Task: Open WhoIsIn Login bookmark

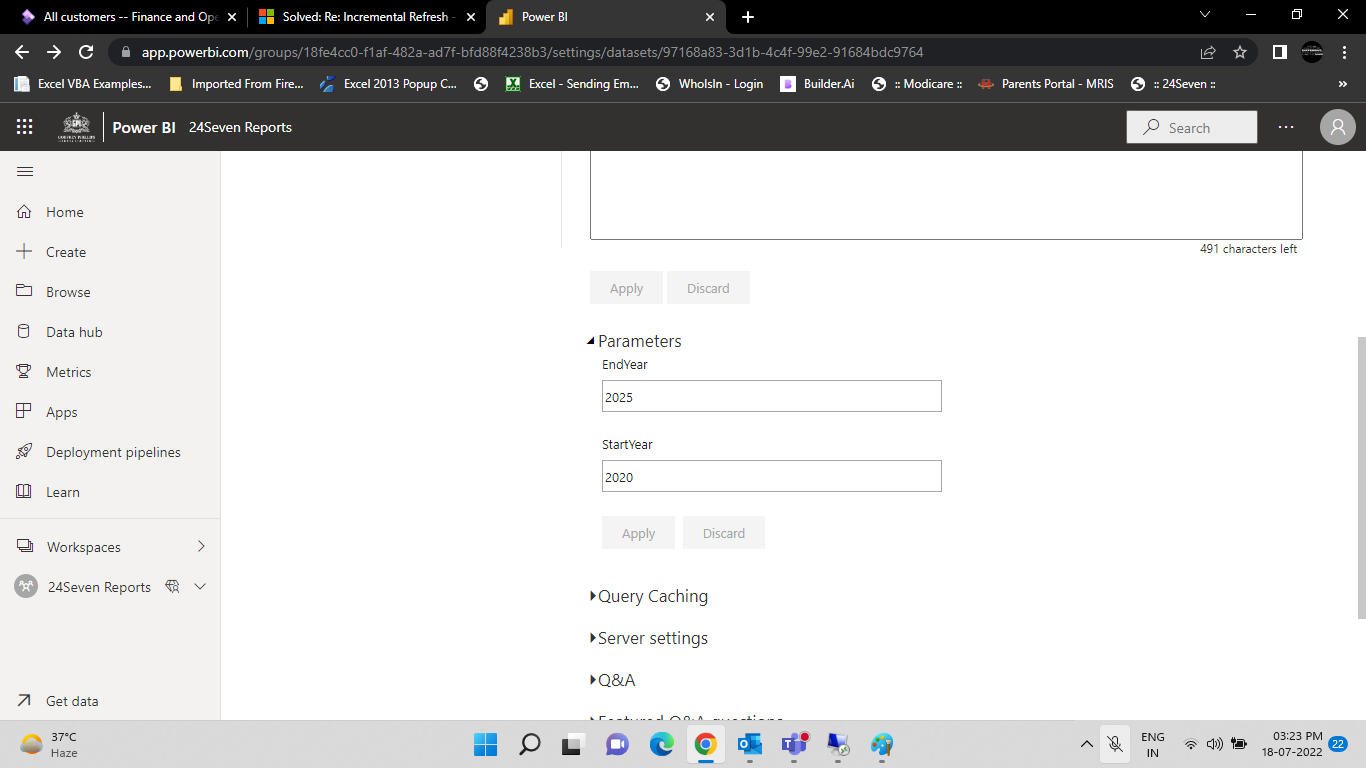Action: pos(709,84)
